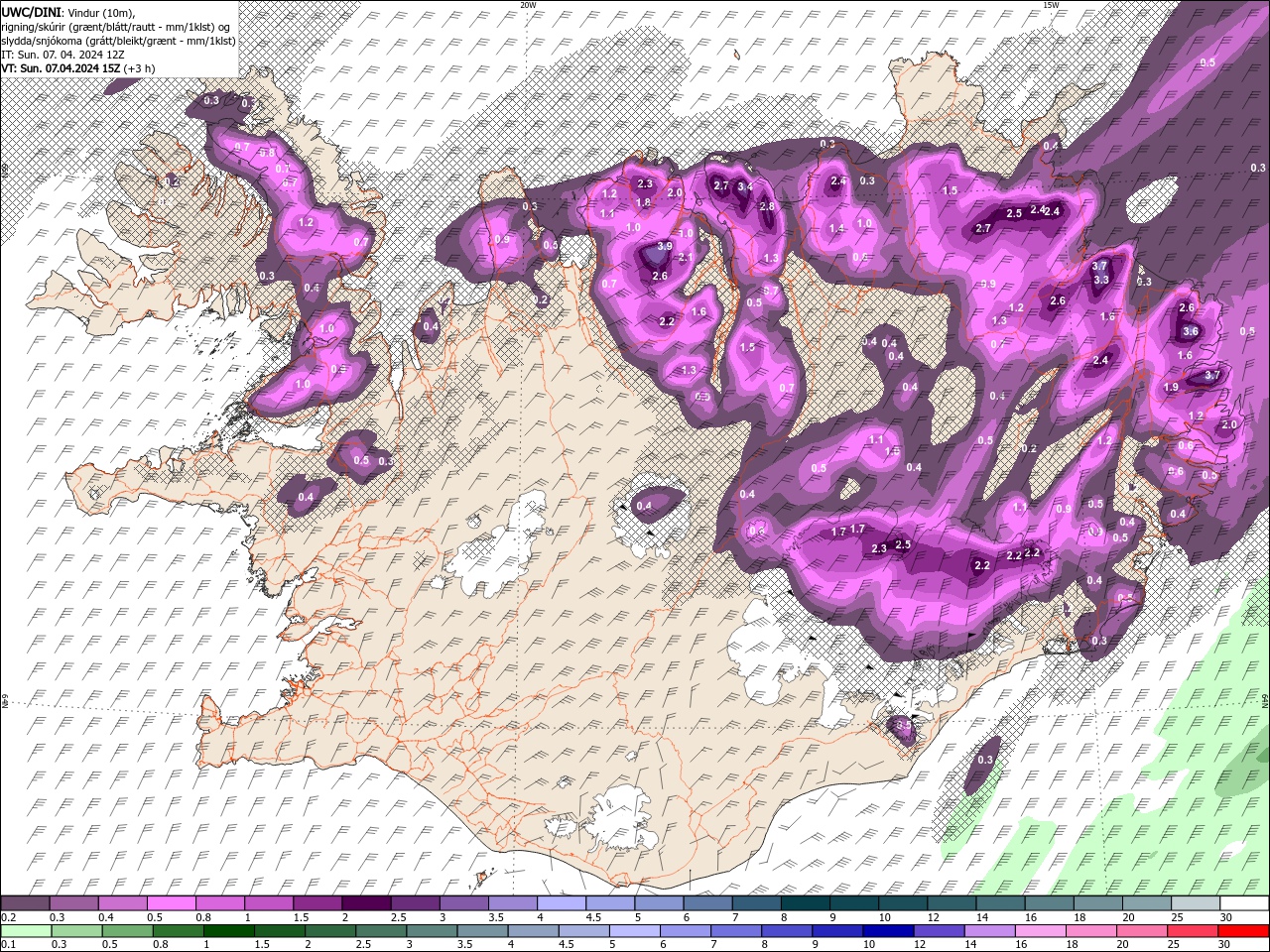Click the '64N' latitude label on right edge

click(1265, 699)
